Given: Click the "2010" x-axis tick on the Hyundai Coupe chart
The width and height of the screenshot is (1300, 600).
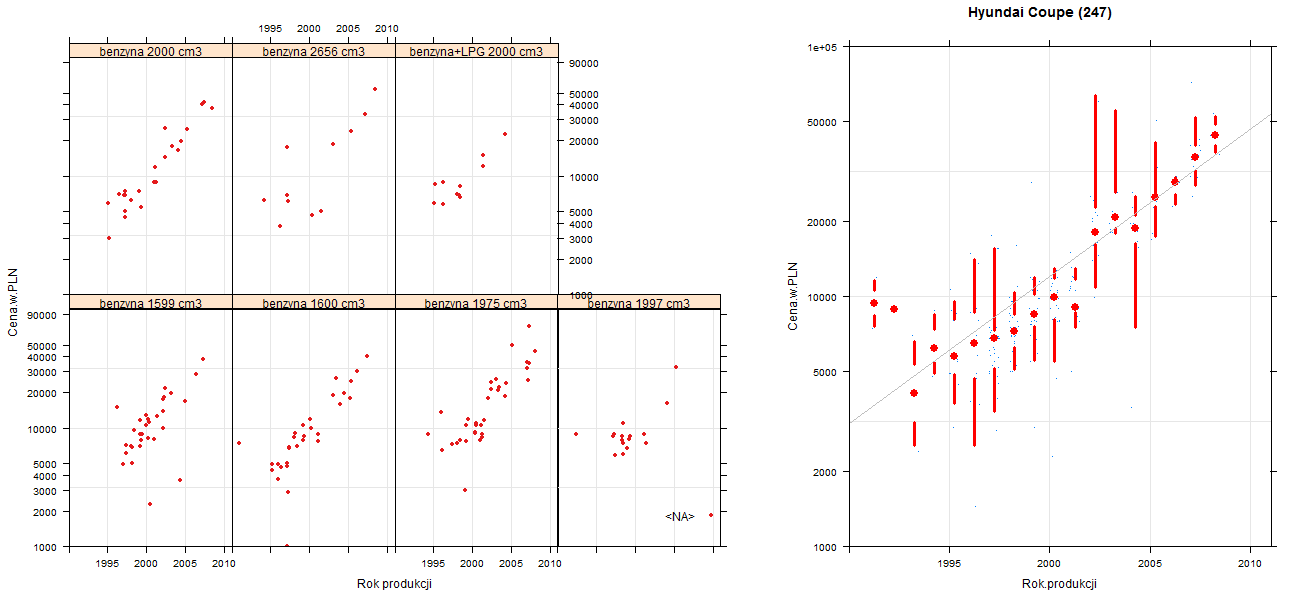Looking at the screenshot, I should pos(1250,563).
